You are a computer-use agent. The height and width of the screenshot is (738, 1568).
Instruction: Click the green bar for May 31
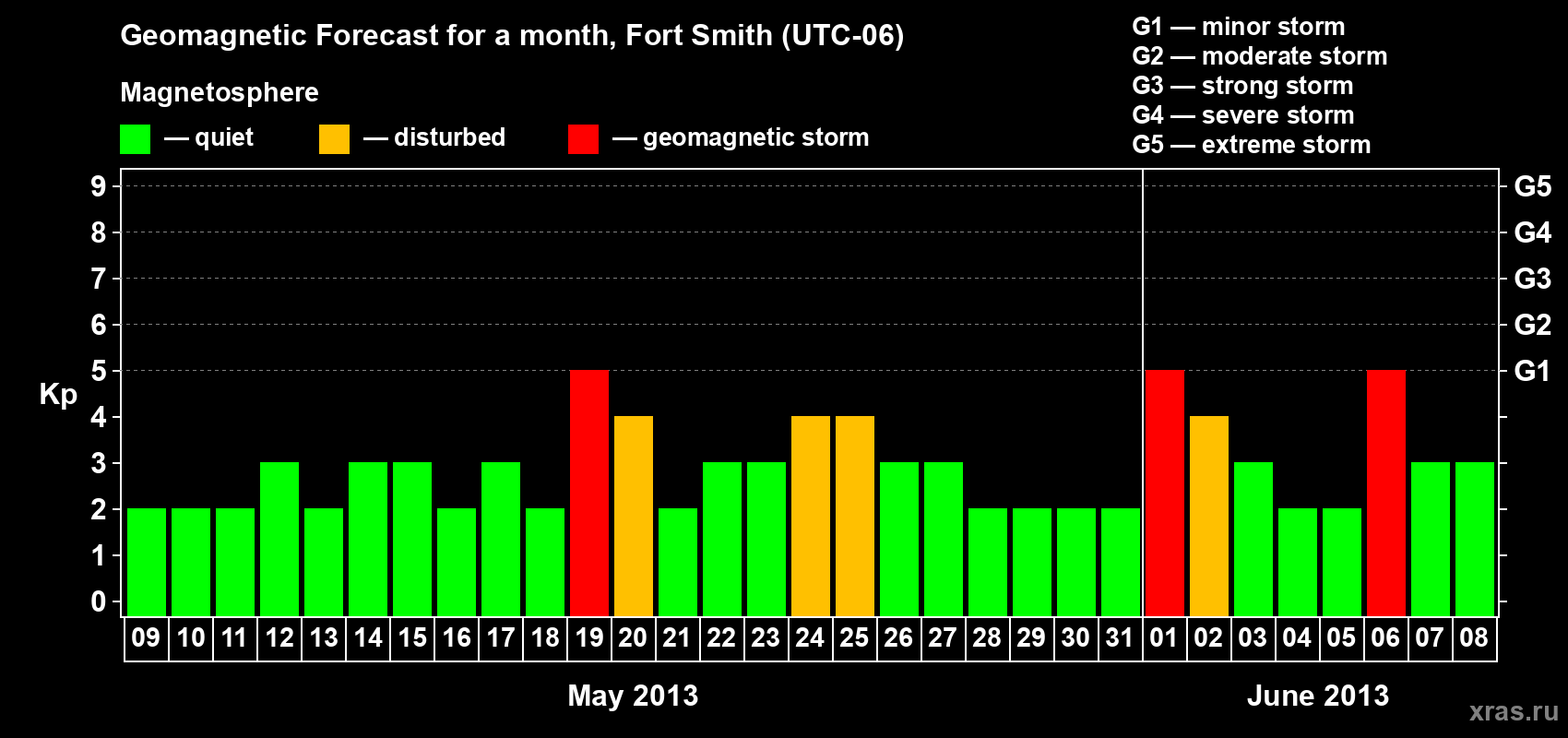point(1121,562)
